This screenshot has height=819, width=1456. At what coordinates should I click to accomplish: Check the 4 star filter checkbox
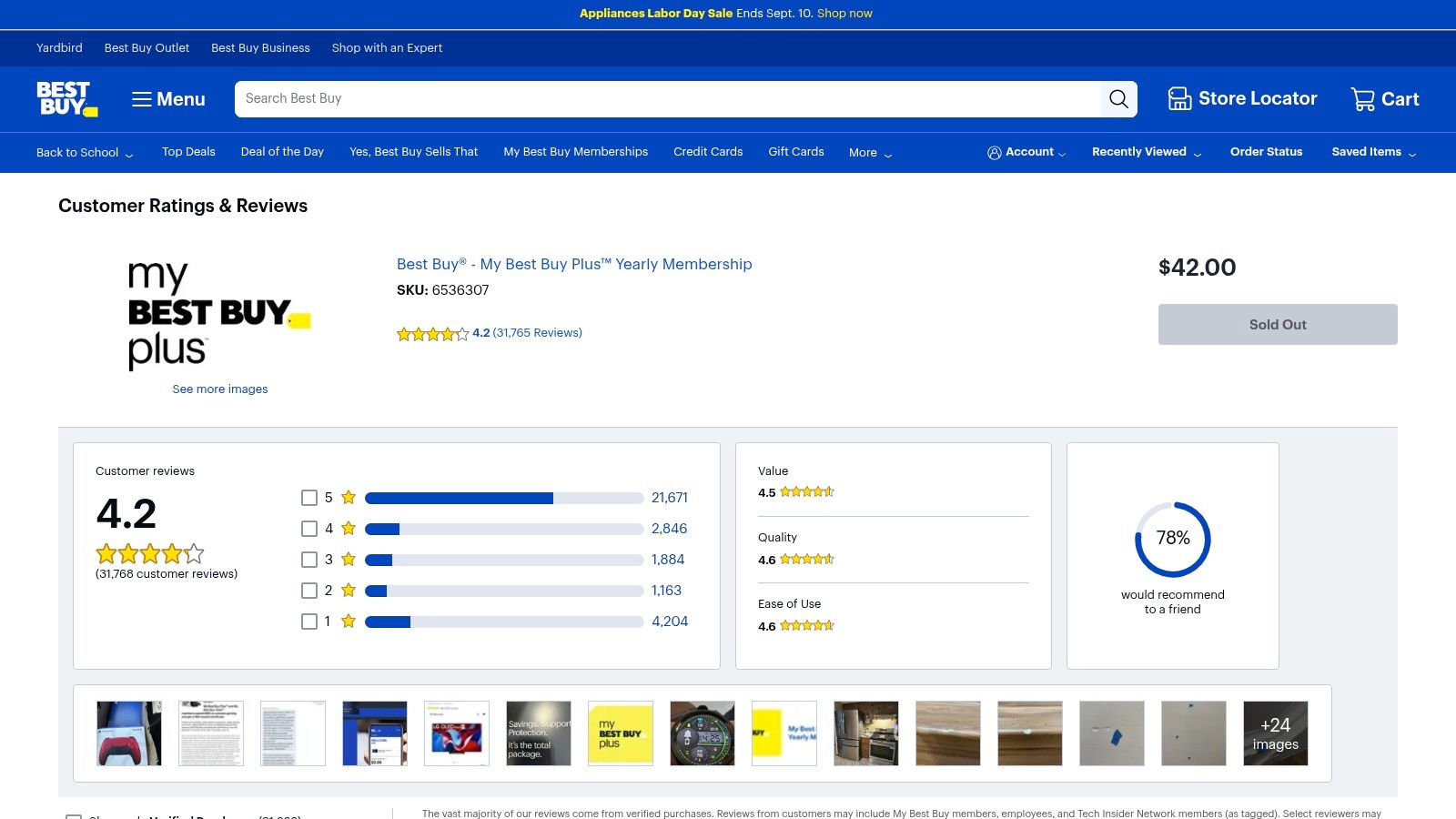[309, 529]
